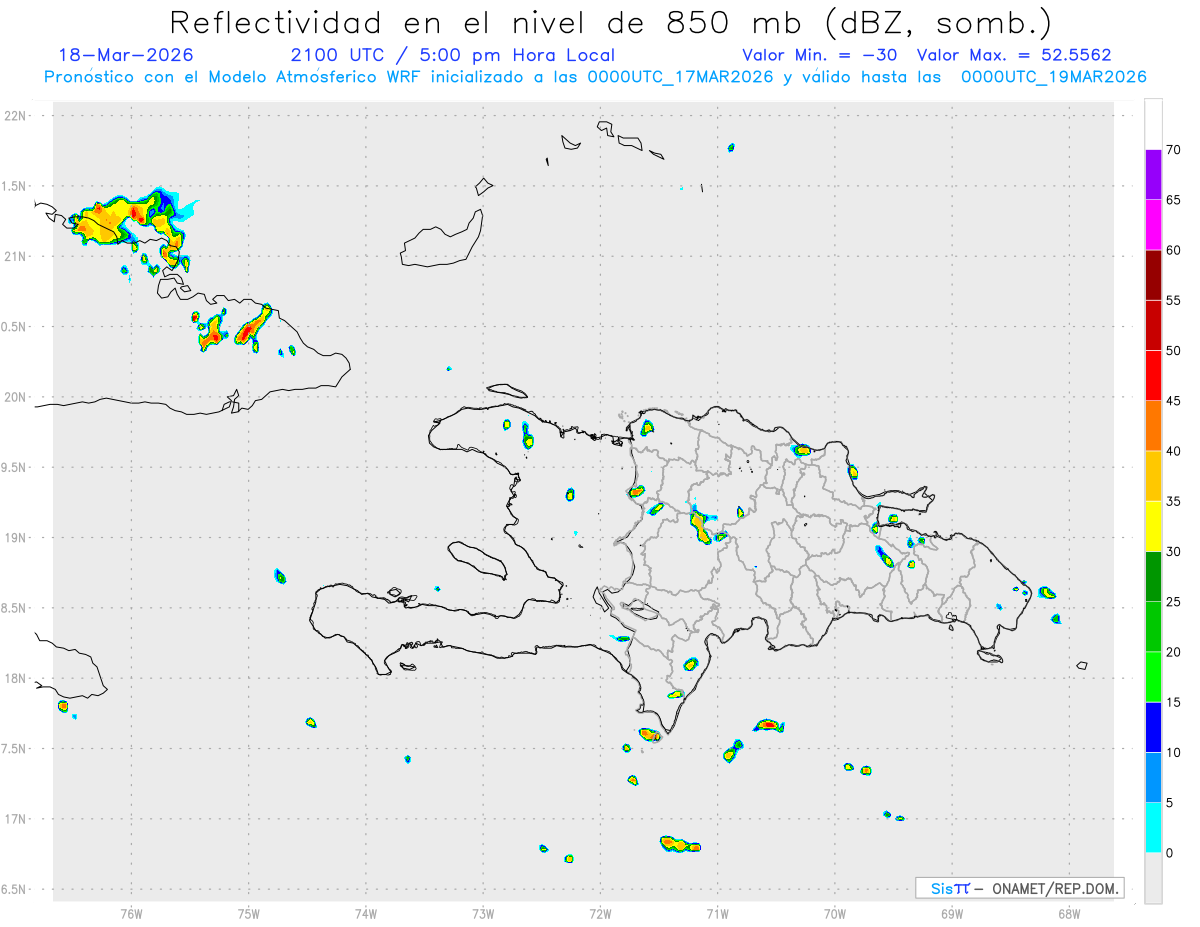
Task: Click the longitude axis label '75W'
Action: pos(249,913)
